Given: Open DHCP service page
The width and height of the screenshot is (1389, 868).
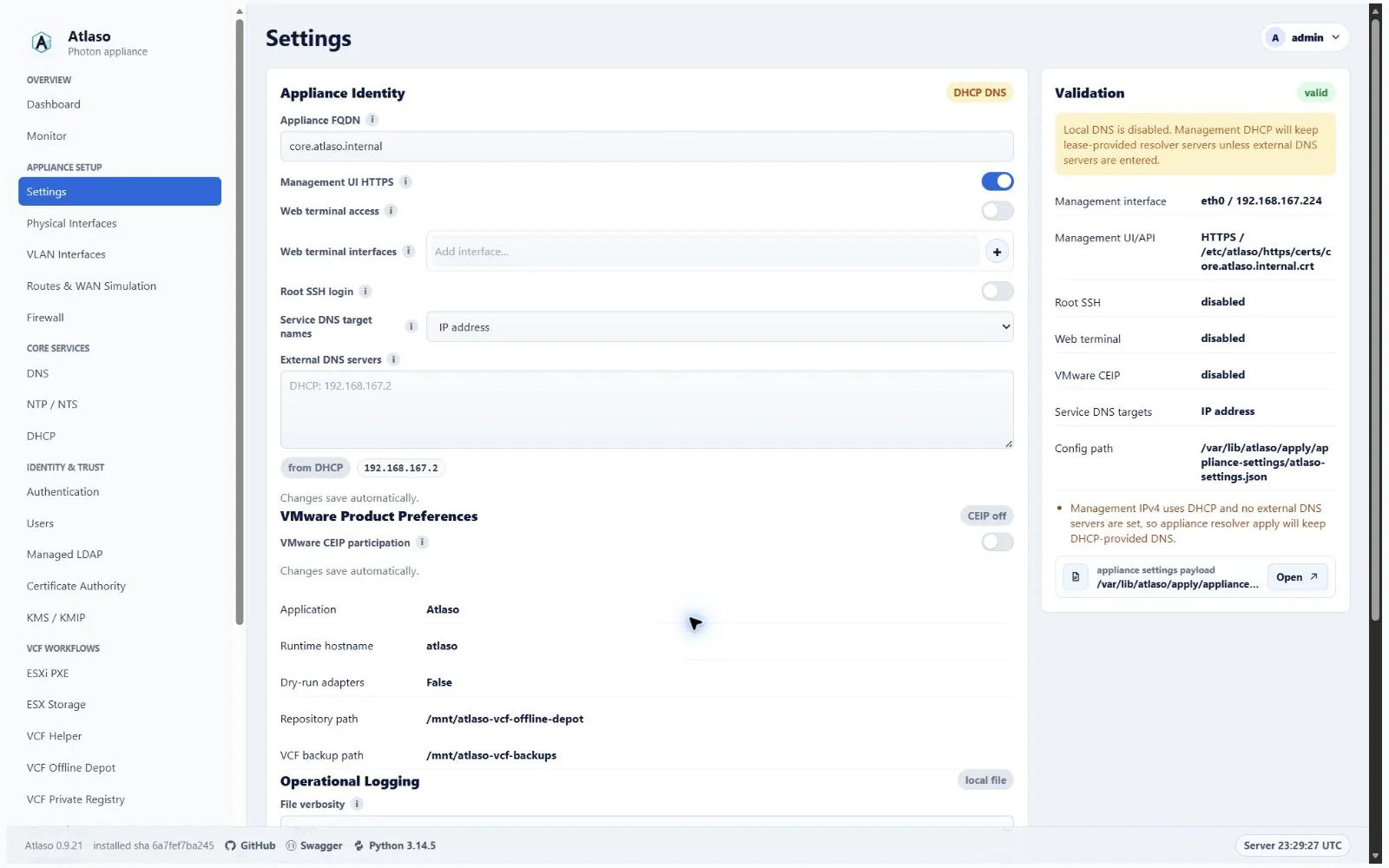Looking at the screenshot, I should point(120,436).
